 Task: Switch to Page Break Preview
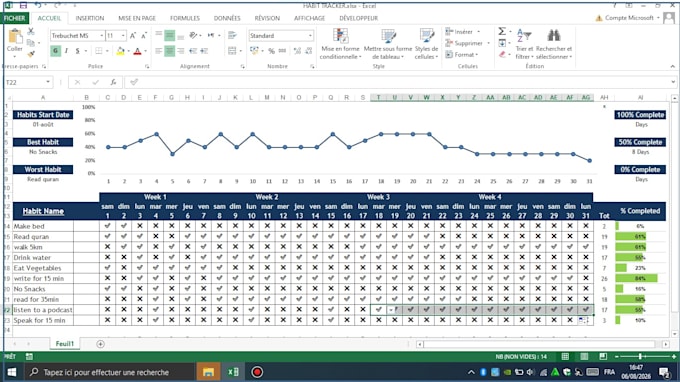[603, 356]
